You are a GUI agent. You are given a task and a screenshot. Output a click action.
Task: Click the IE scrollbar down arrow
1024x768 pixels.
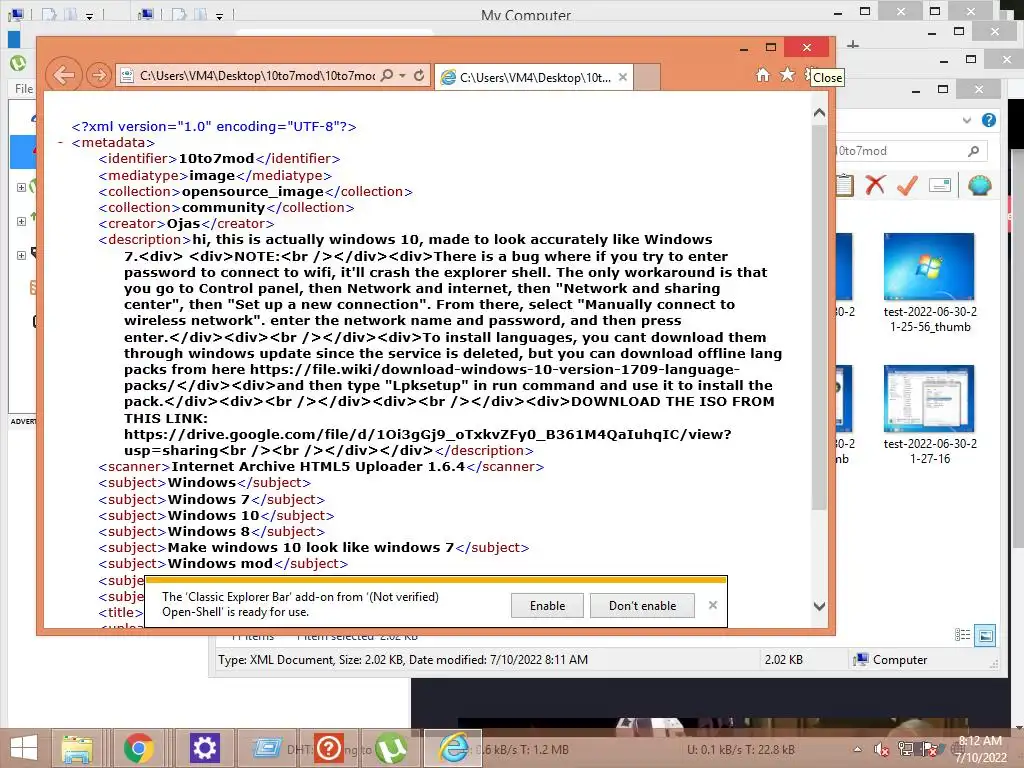820,606
